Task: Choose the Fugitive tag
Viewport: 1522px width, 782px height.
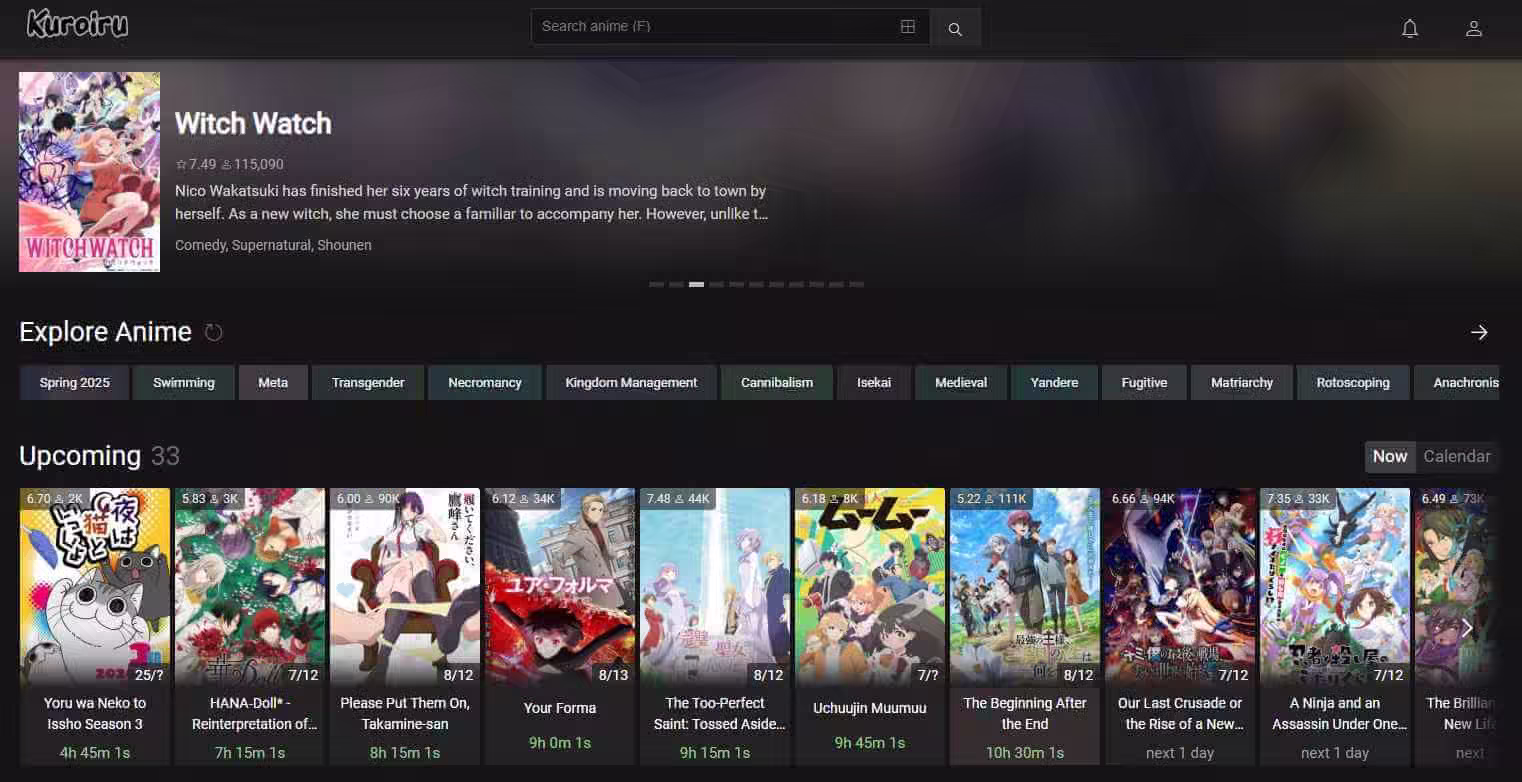Action: [x=1144, y=383]
